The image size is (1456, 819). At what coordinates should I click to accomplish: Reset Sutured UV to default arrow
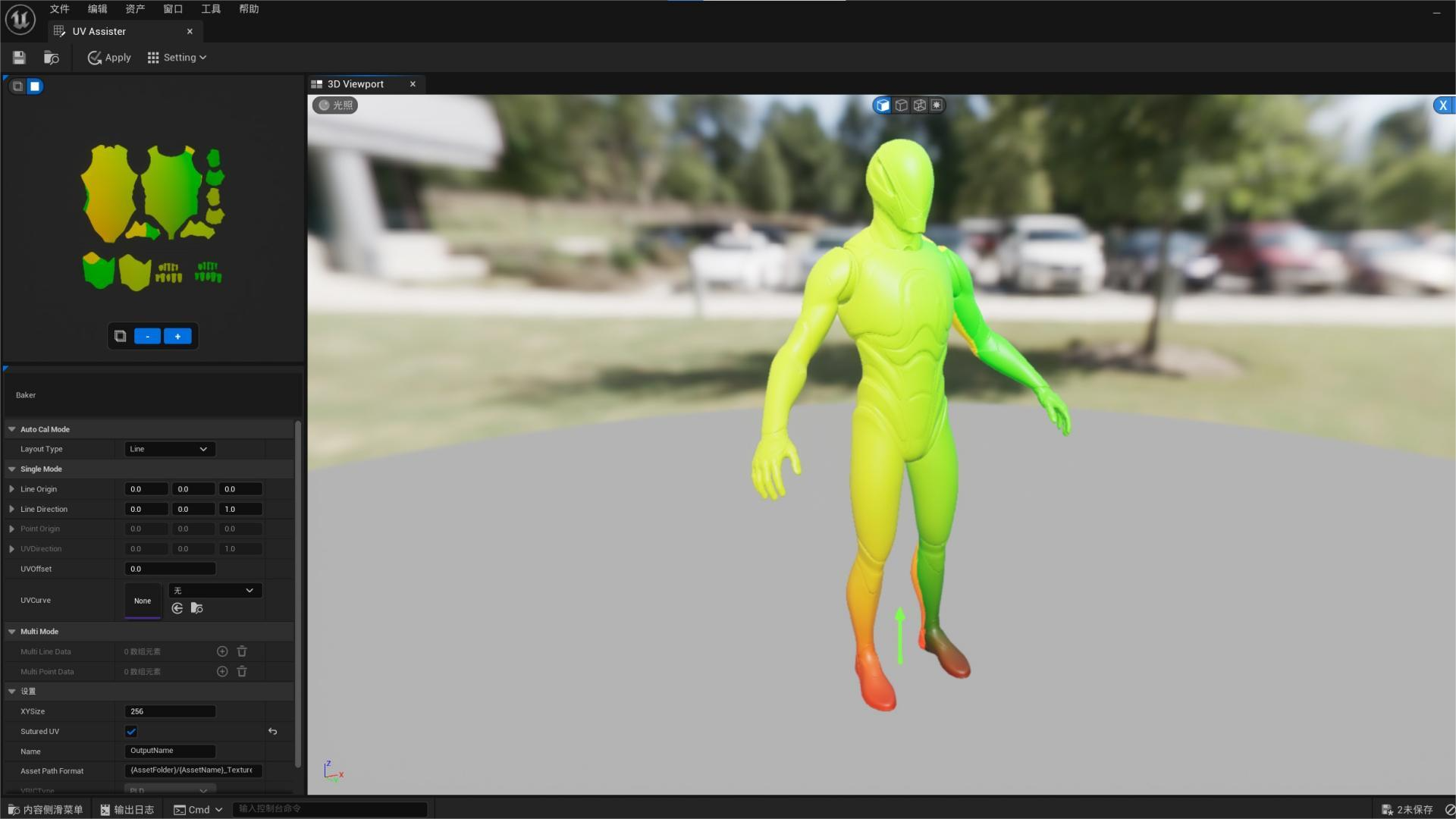click(273, 732)
